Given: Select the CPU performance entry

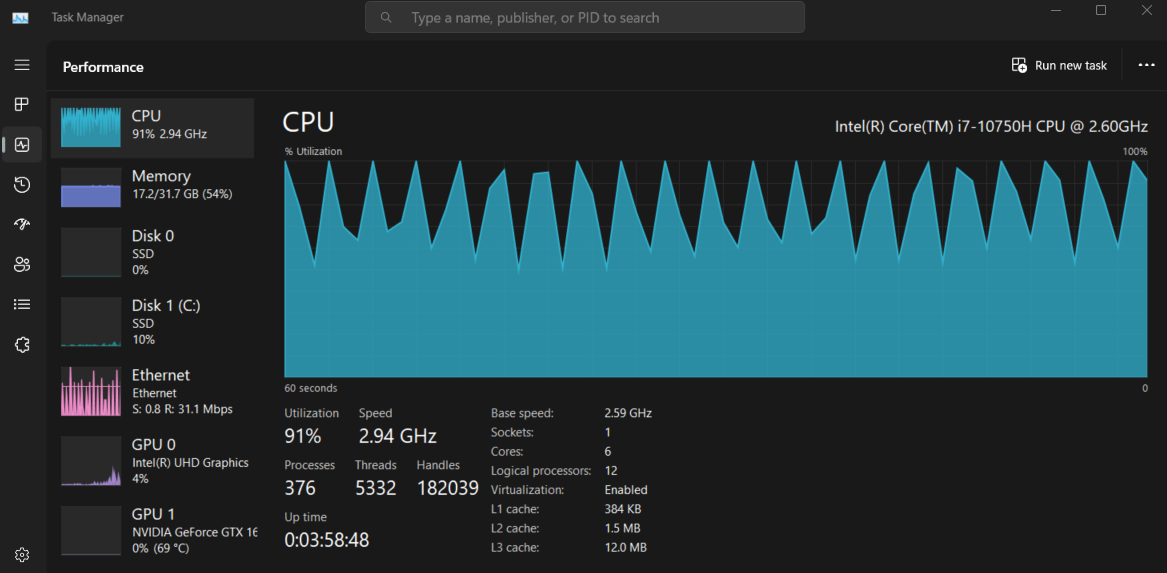Looking at the screenshot, I should tap(152, 127).
